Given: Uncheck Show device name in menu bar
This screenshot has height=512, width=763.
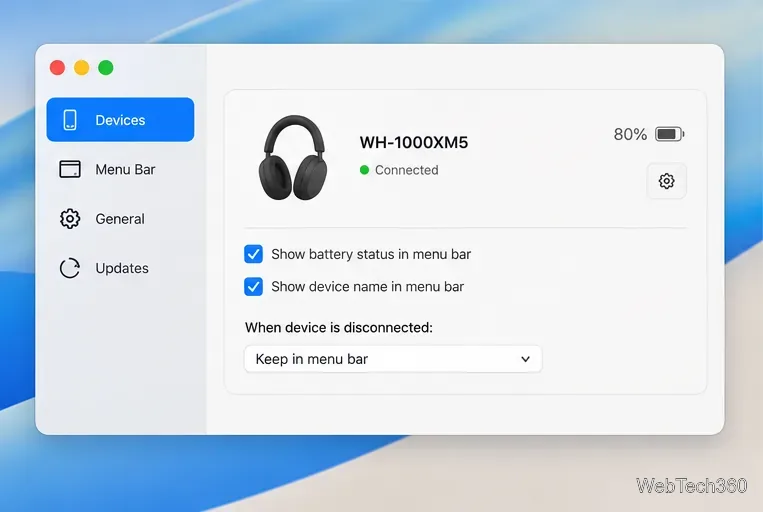Looking at the screenshot, I should [x=254, y=287].
